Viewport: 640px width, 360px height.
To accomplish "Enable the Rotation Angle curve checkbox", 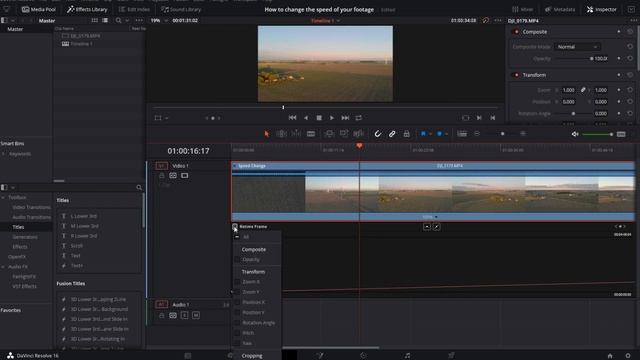I will click(x=237, y=323).
